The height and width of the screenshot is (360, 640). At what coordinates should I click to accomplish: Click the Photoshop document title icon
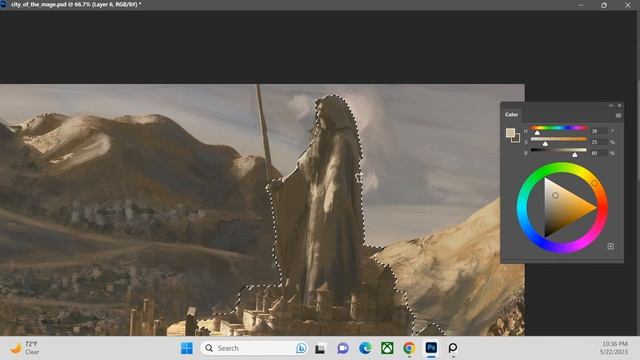[4, 4]
